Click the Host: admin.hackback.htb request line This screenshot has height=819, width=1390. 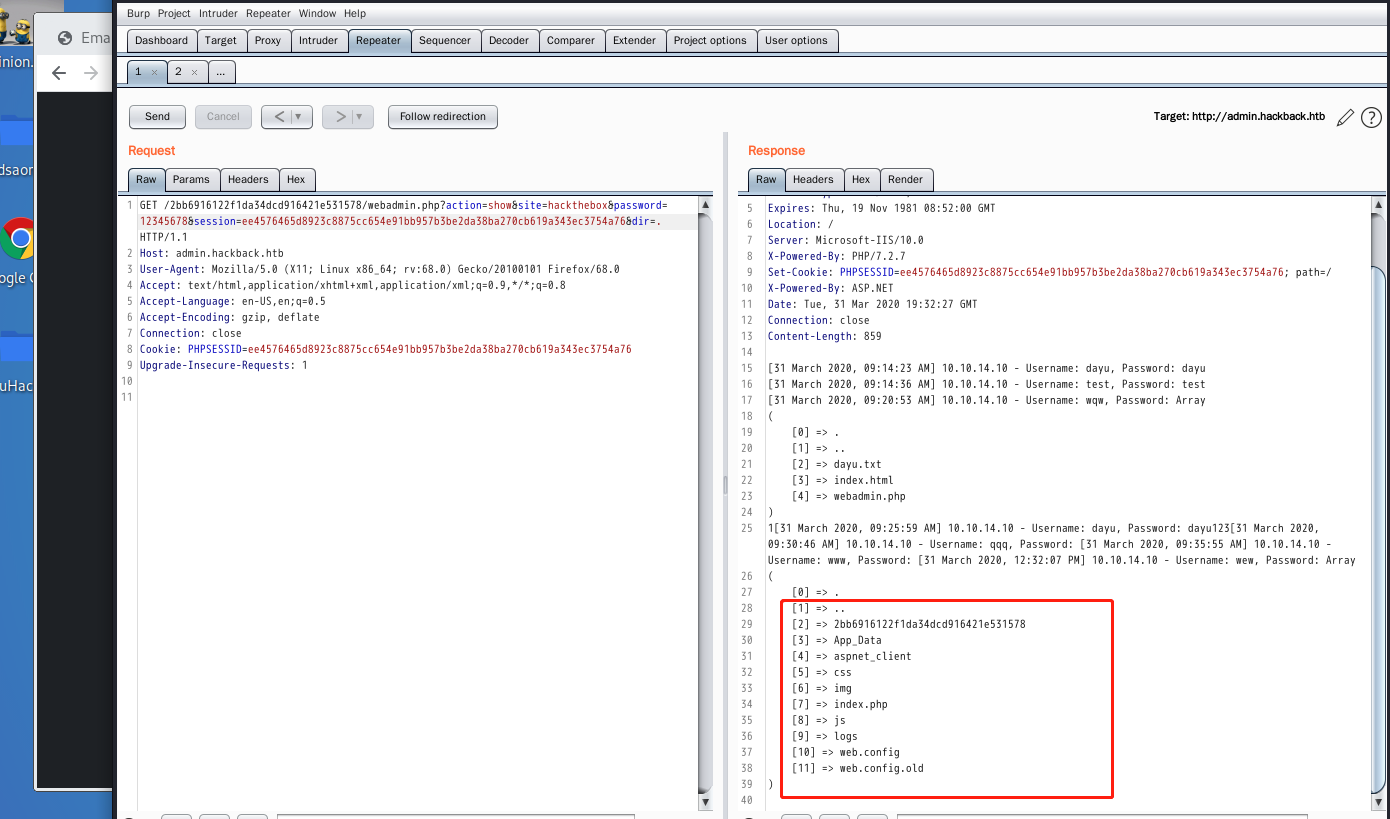pos(212,253)
